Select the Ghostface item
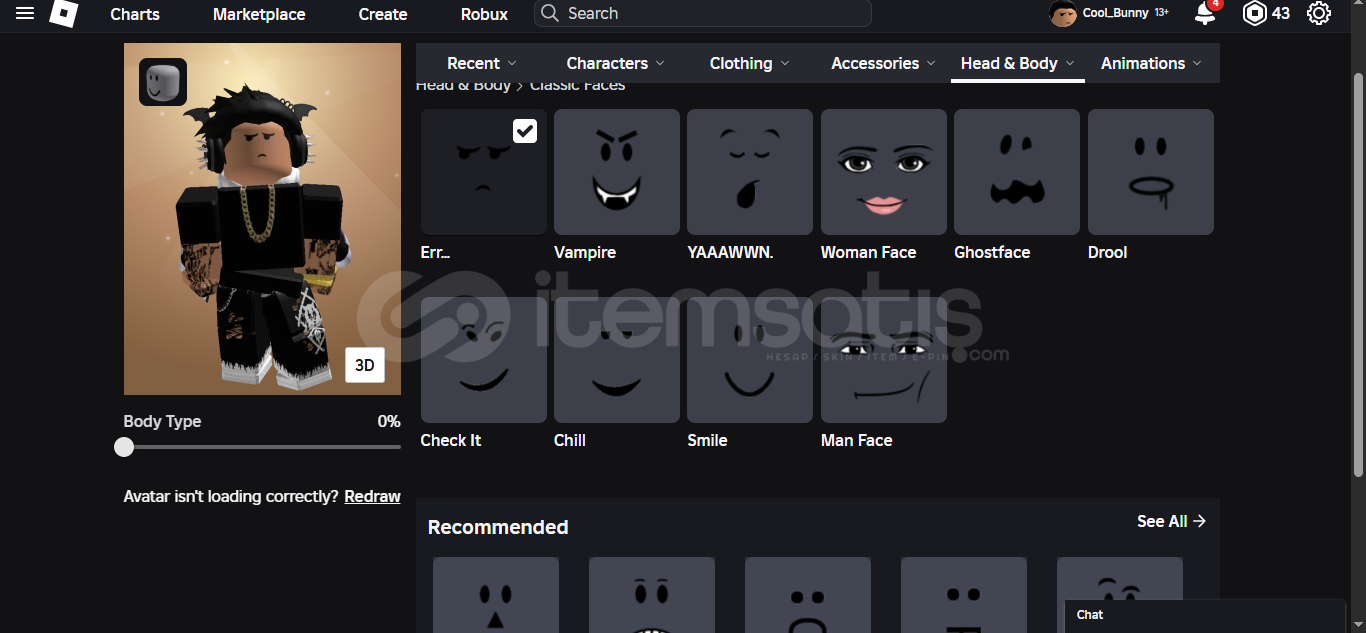Image resolution: width=1366 pixels, height=633 pixels. pyautogui.click(x=1017, y=172)
